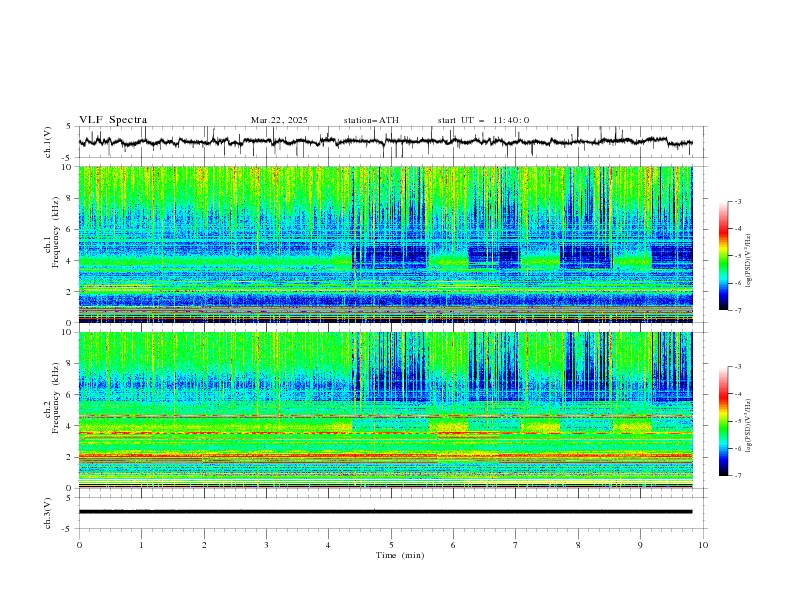The width and height of the screenshot is (792, 612).
Task: Click the ch.2 spectrogram color bar
Action: pyautogui.click(x=723, y=421)
